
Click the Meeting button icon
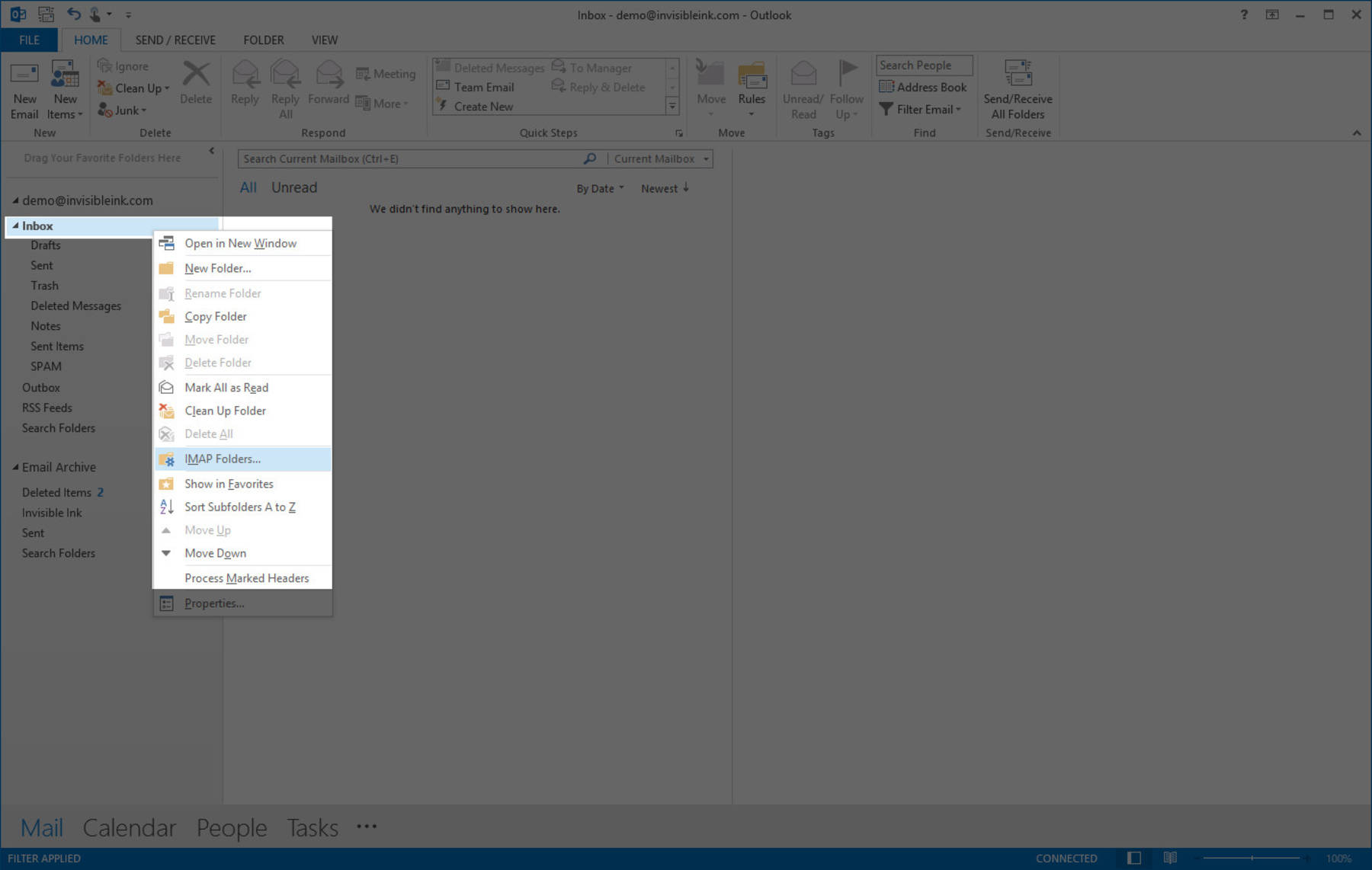pos(363,74)
